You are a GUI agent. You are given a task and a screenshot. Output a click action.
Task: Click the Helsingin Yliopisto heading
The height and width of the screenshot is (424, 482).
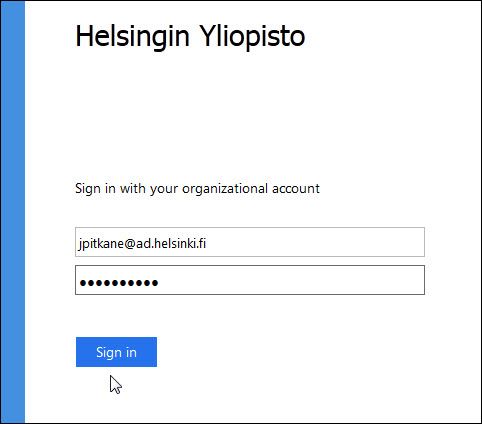click(x=190, y=36)
